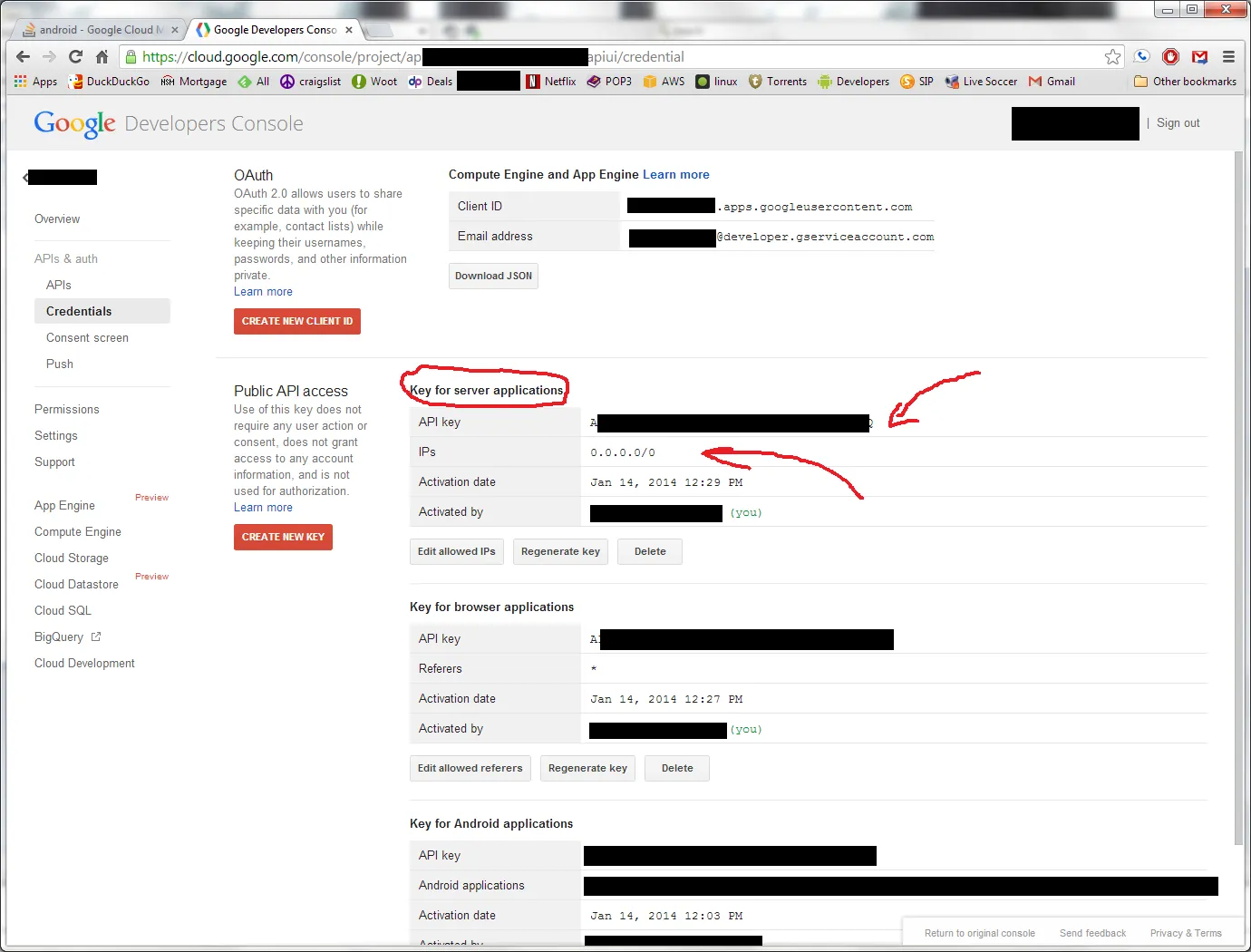The width and height of the screenshot is (1251, 952).
Task: Regenerate the server applications key
Action: [560, 552]
